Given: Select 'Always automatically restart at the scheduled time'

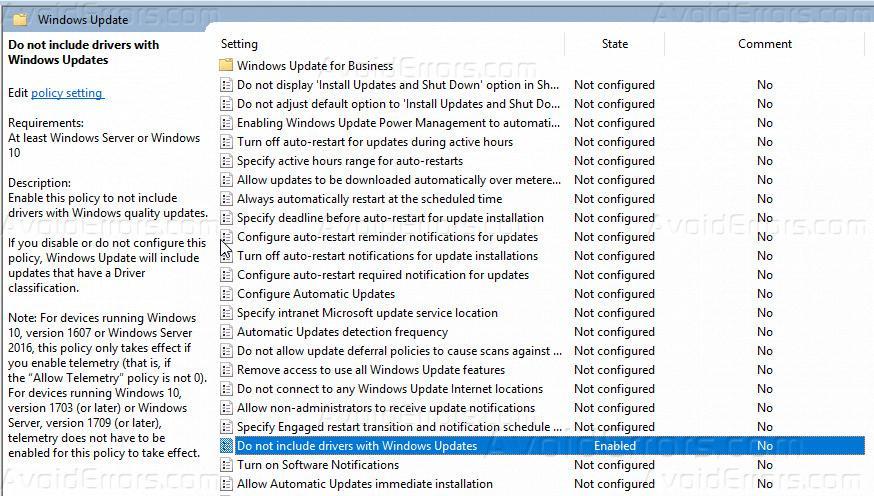Looking at the screenshot, I should click(369, 199).
